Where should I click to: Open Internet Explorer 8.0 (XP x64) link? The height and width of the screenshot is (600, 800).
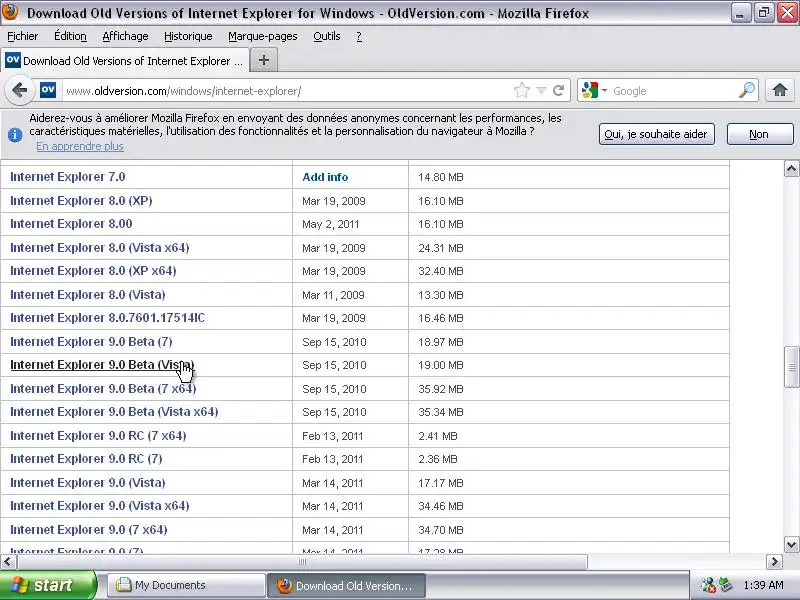(x=93, y=271)
